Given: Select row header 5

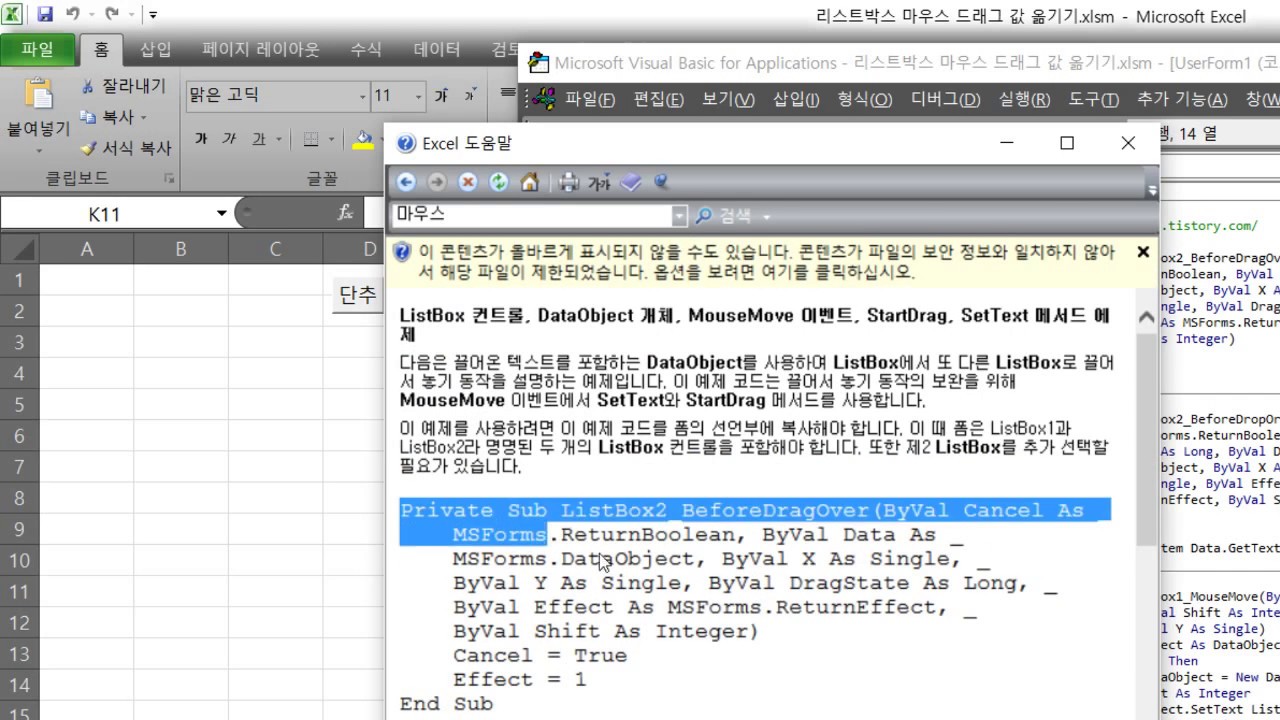Looking at the screenshot, I should 19,405.
